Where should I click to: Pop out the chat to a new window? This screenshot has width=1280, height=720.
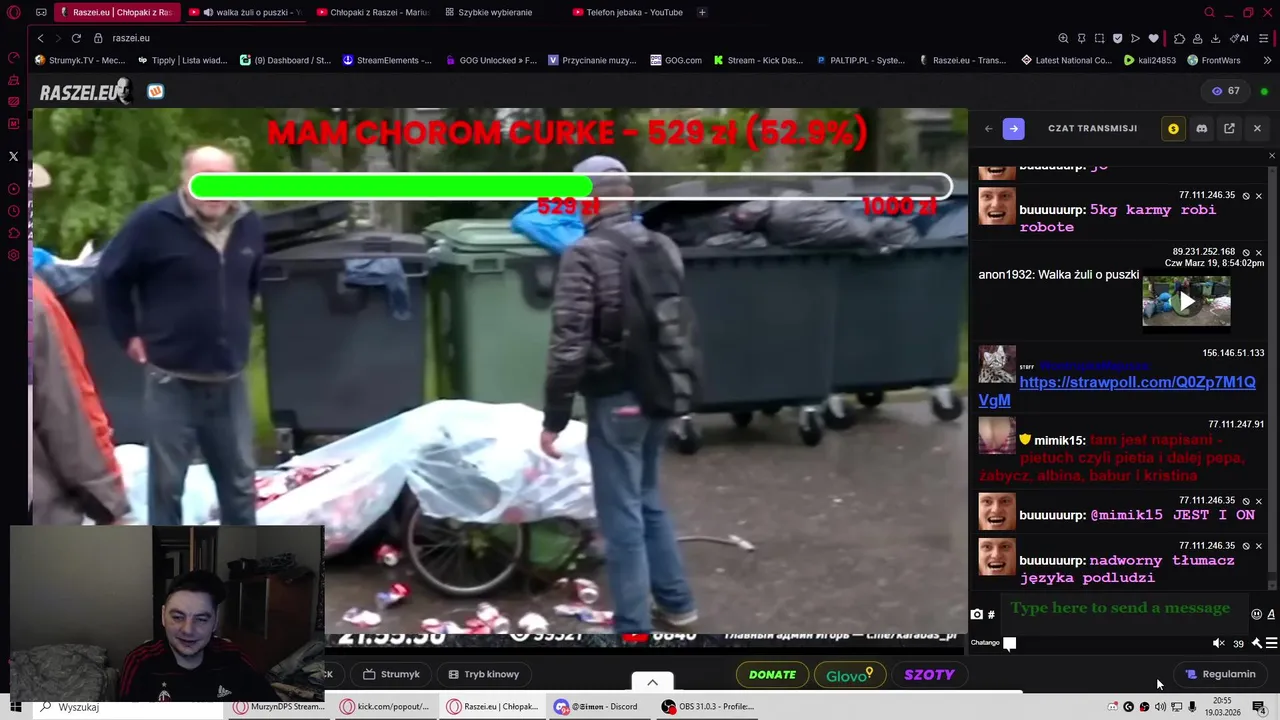coord(1229,128)
